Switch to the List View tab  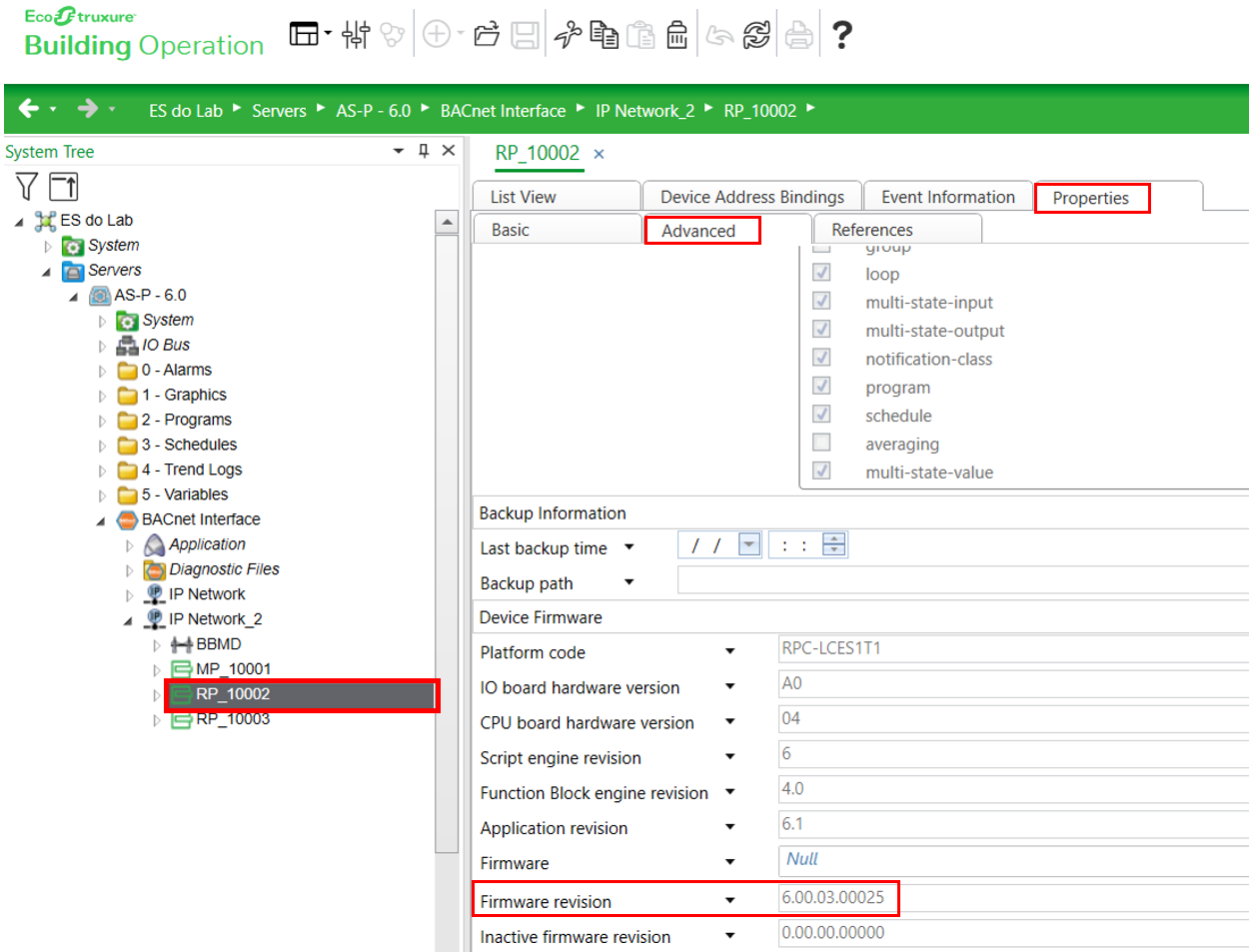557,197
